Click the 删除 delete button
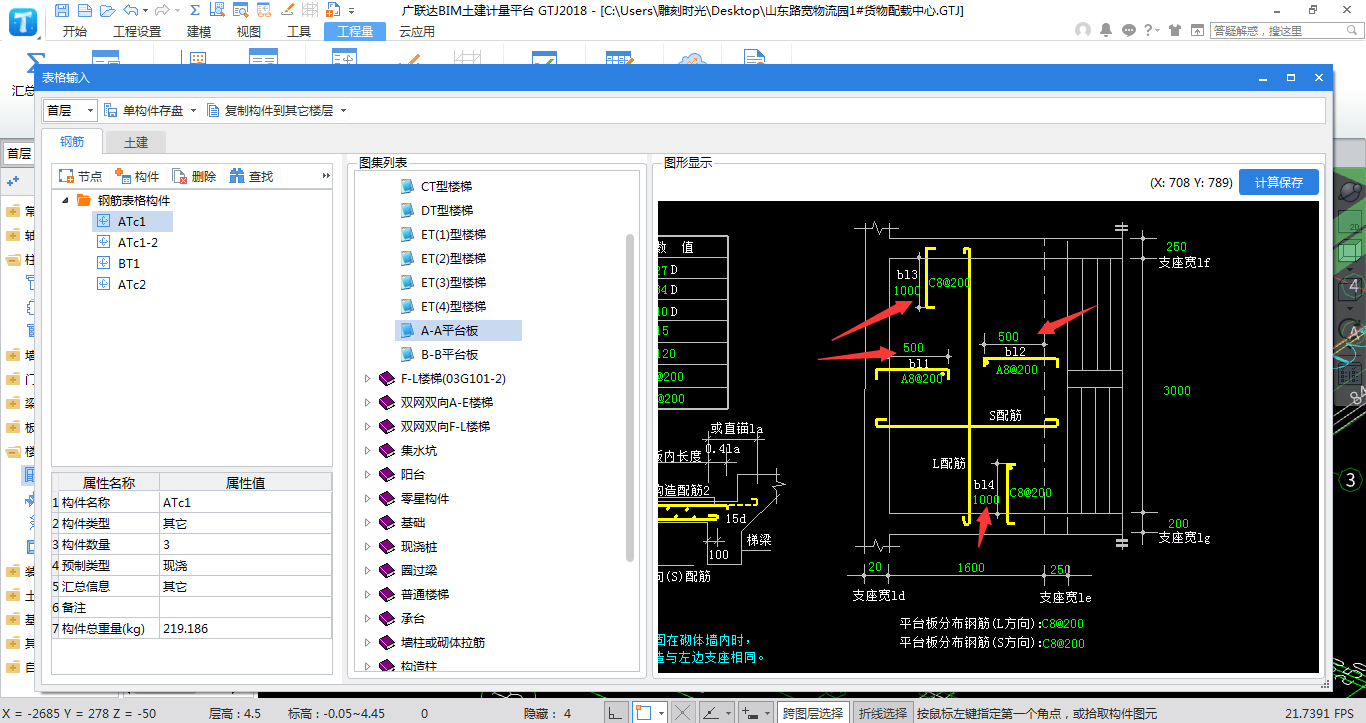 coord(194,176)
